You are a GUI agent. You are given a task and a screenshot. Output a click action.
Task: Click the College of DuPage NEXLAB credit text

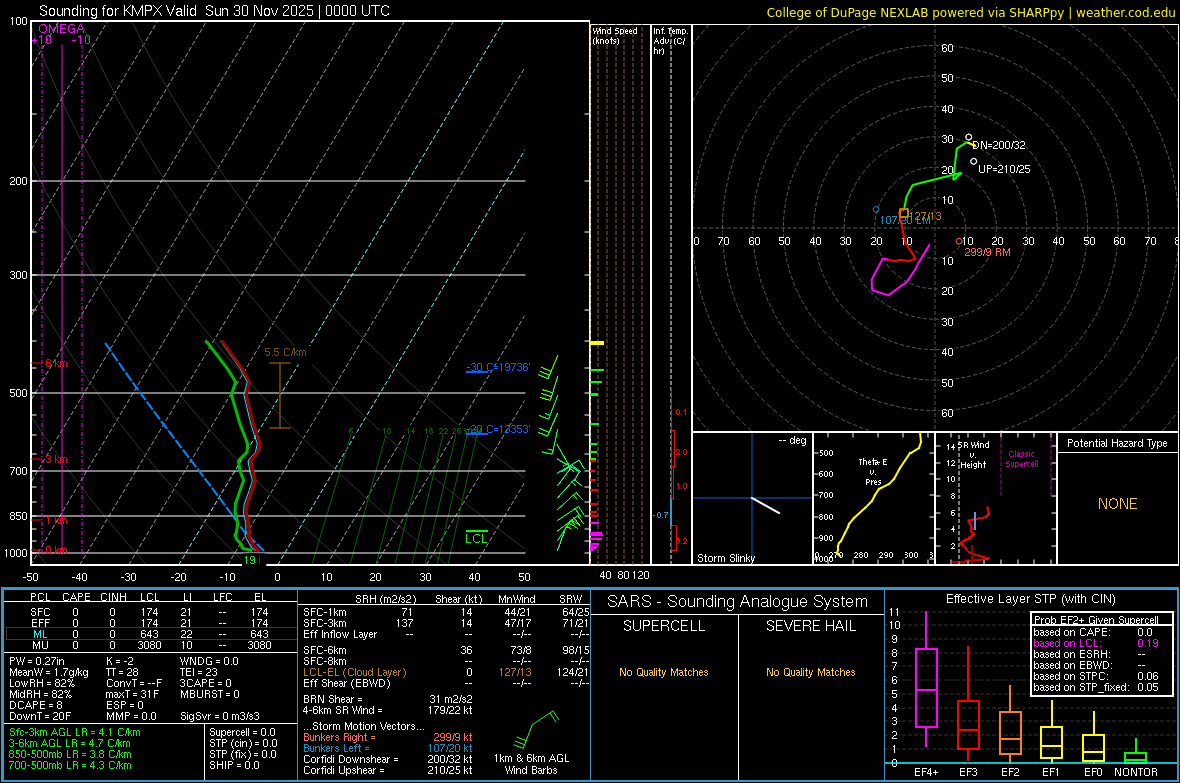tap(970, 12)
